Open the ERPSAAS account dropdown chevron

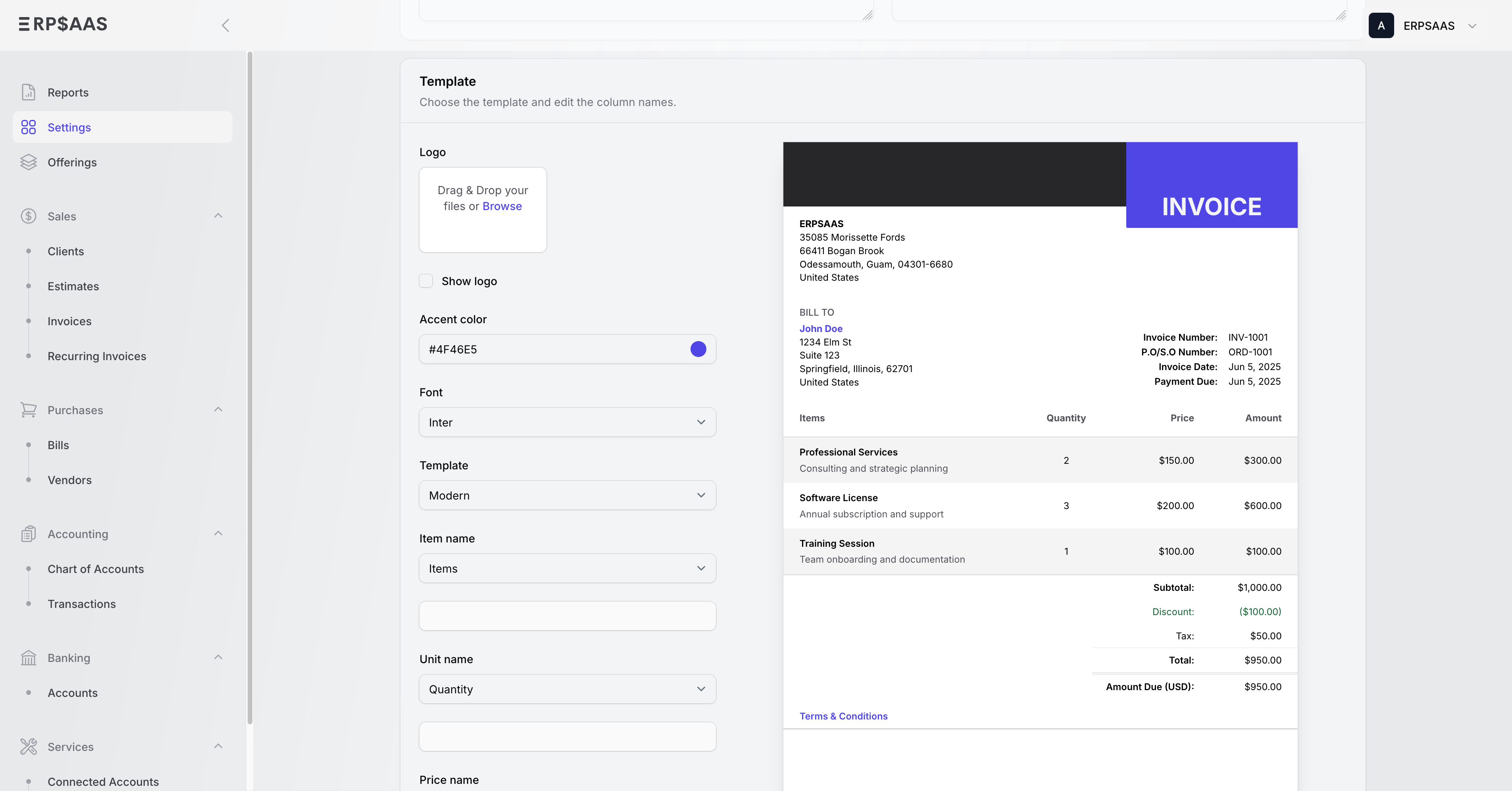(x=1472, y=26)
